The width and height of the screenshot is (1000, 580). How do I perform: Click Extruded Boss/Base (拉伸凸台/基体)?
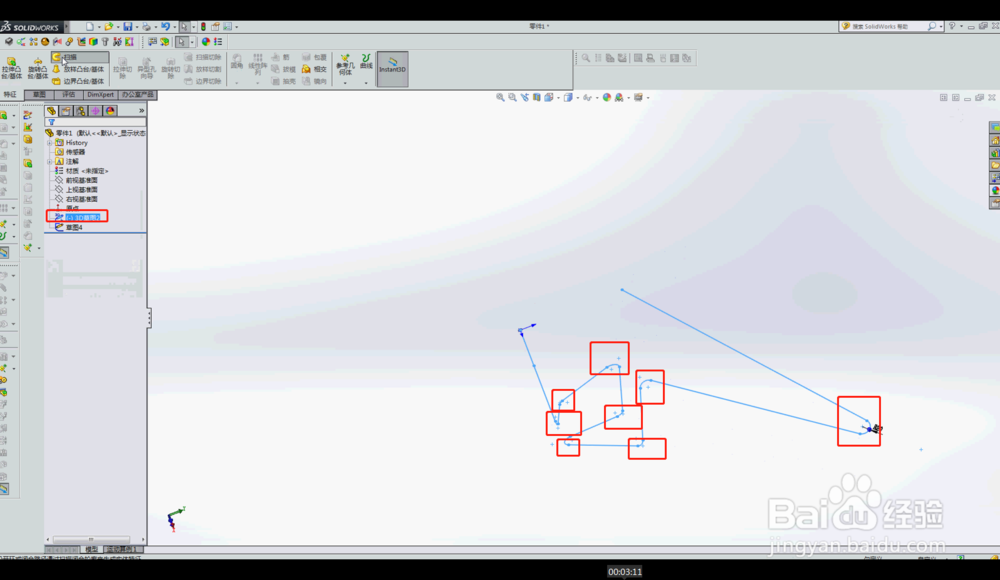tap(11, 68)
